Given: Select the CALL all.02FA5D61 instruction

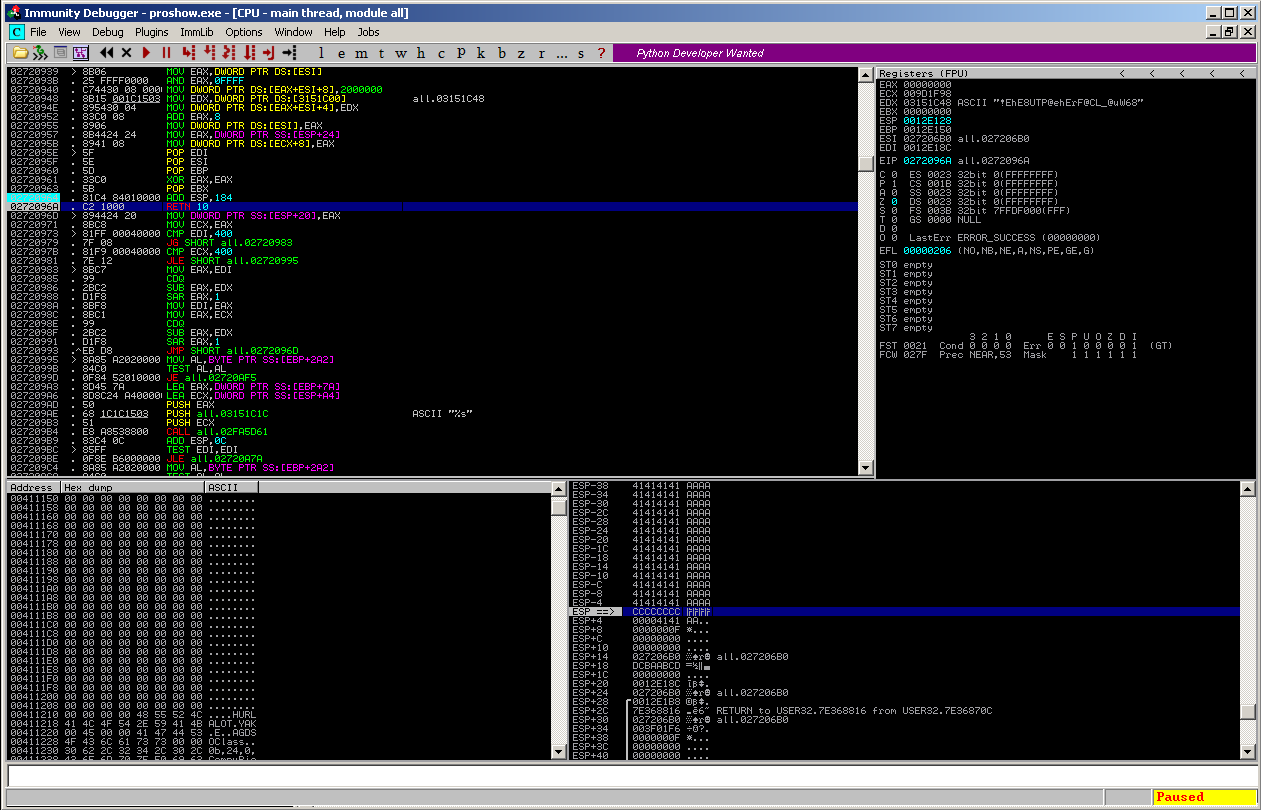Looking at the screenshot, I should (217, 431).
